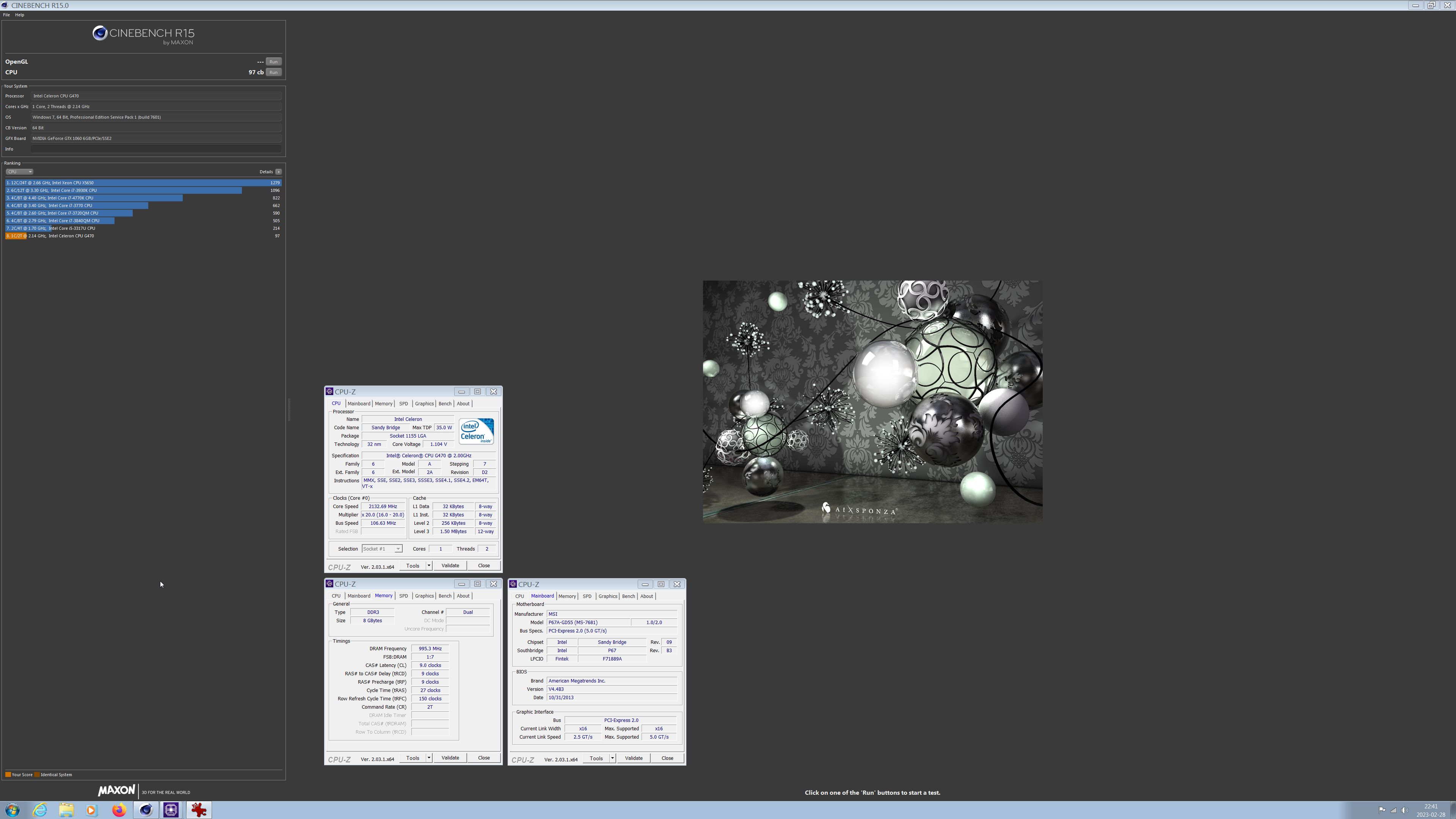Click the Core Speed value 2132.69 MHz
This screenshot has width=1456, height=819.
coord(383,507)
